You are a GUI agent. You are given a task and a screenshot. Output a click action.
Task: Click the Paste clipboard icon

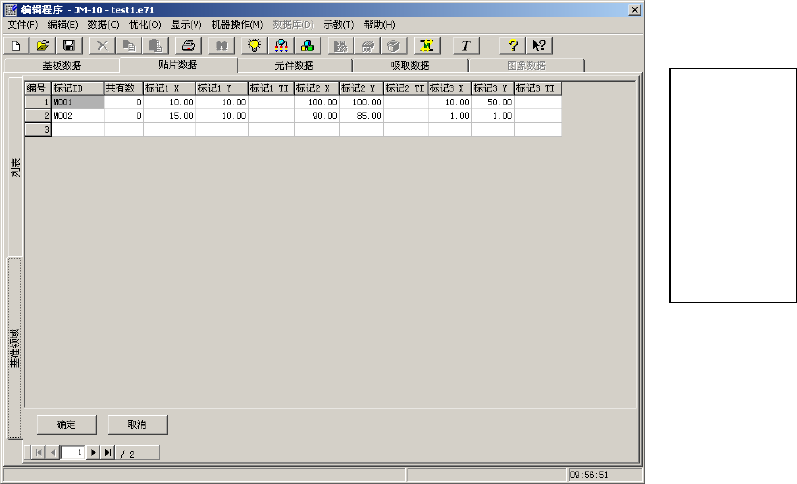tap(156, 46)
